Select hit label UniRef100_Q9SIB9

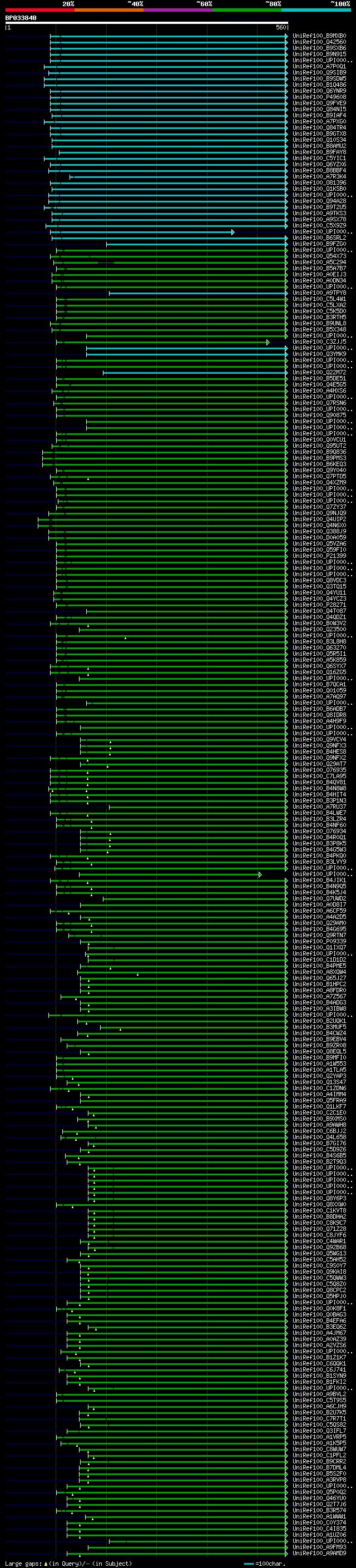(319, 72)
